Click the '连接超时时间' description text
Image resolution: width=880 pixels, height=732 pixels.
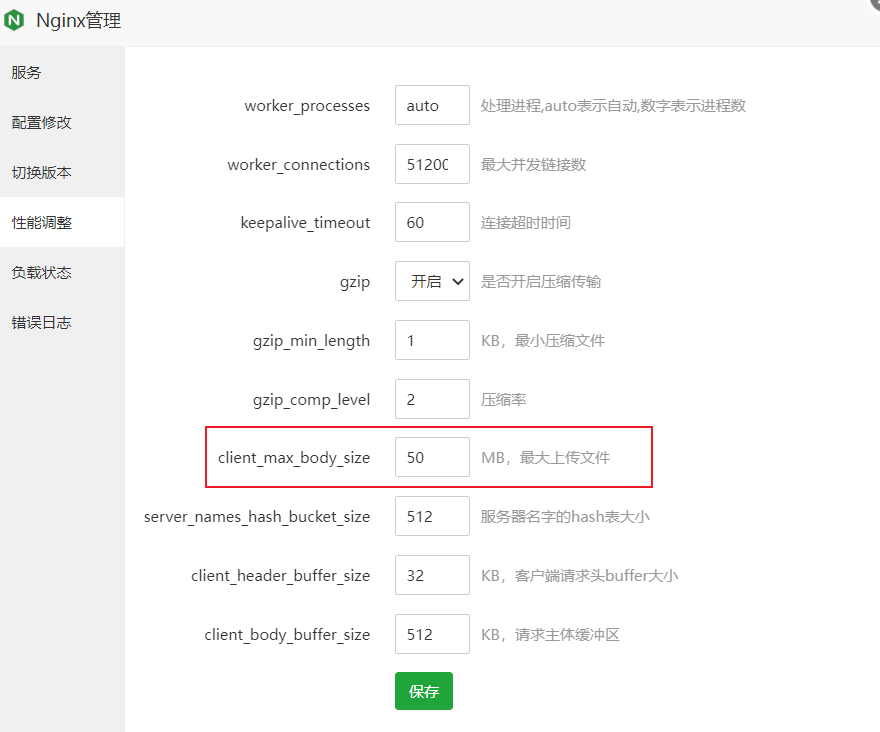[x=526, y=223]
